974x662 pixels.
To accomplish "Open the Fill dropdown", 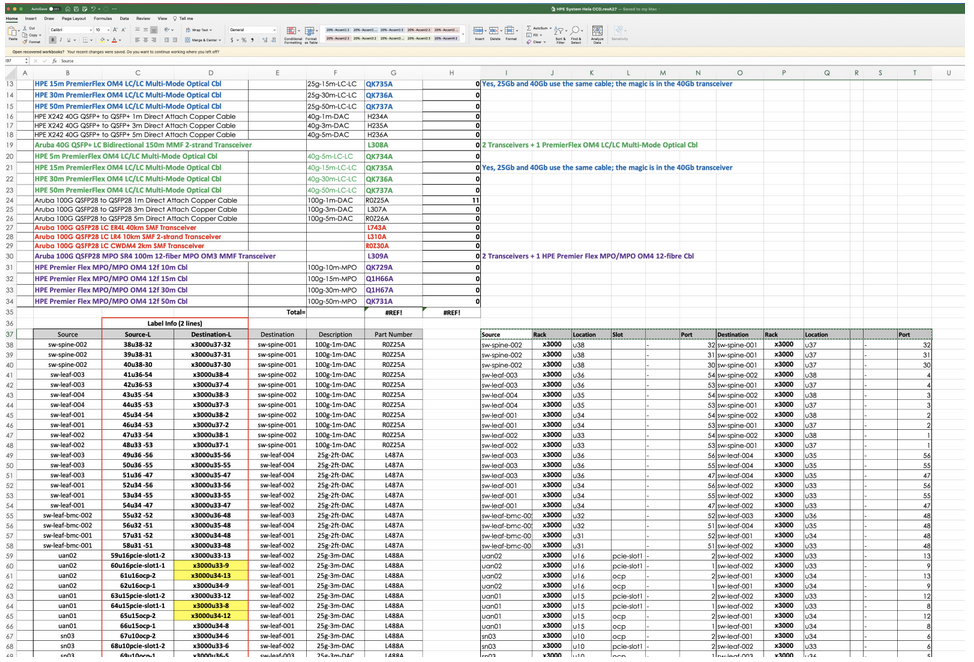I will point(534,35).
